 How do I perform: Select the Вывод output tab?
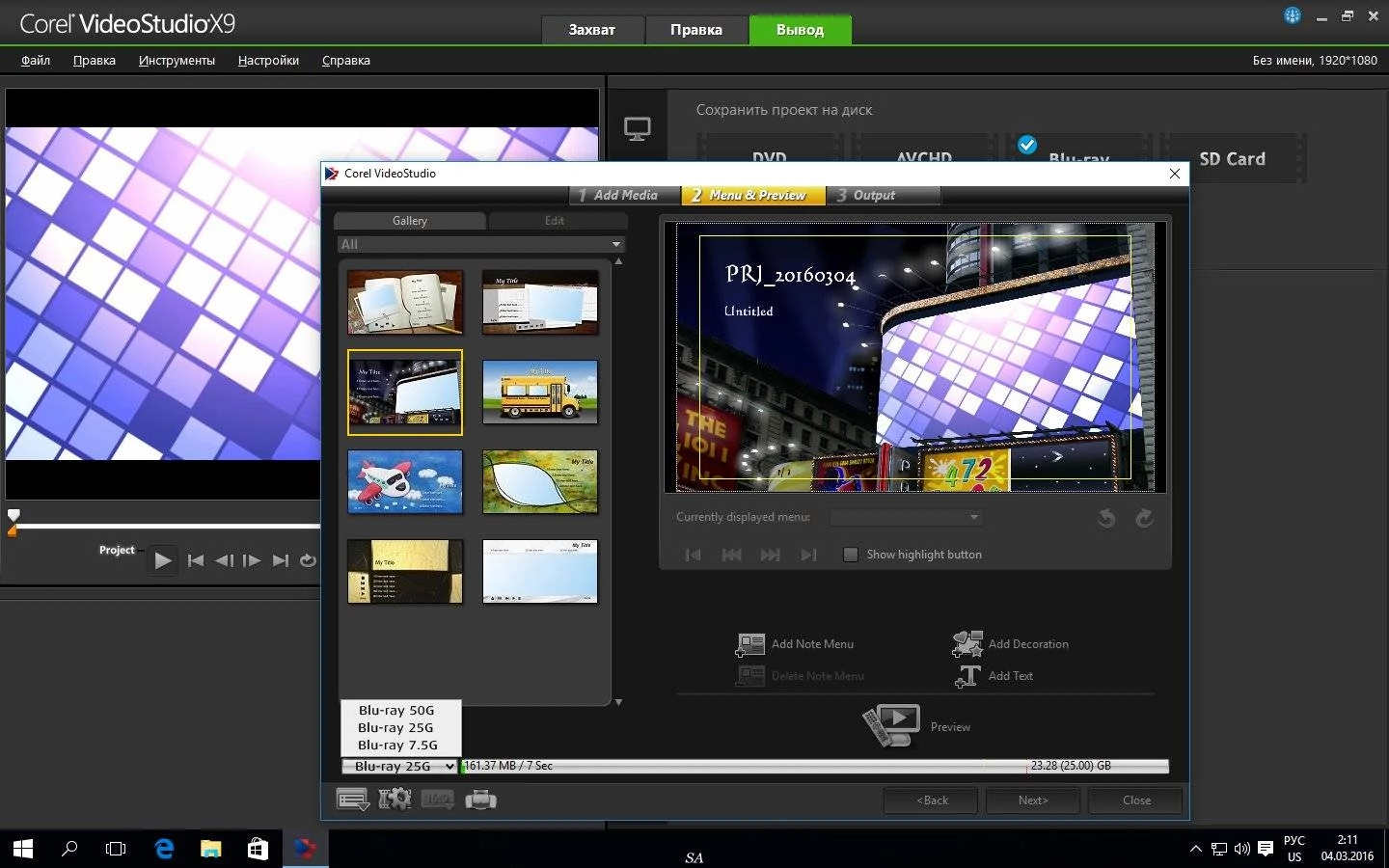click(x=800, y=30)
